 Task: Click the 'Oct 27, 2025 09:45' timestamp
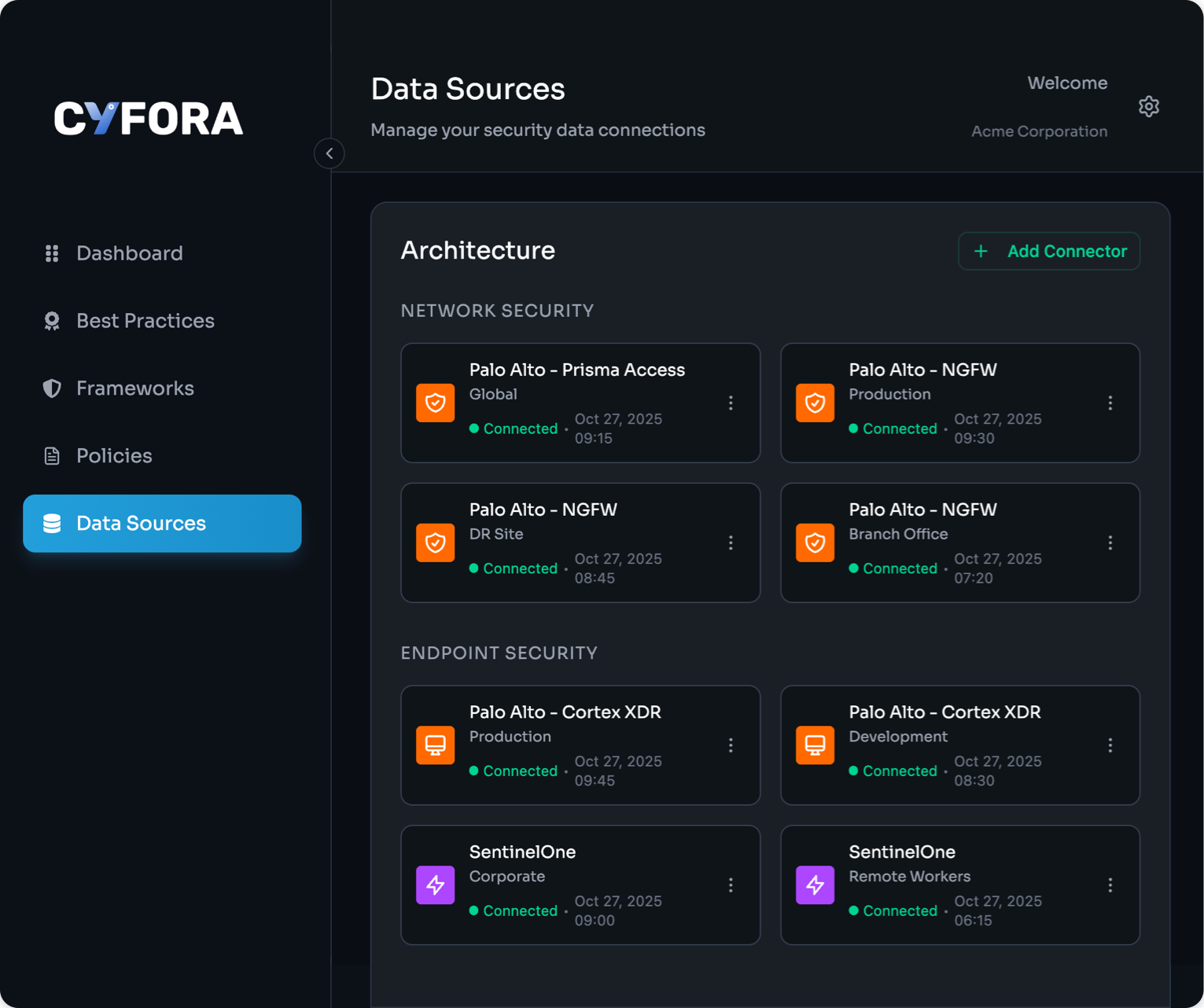pos(618,771)
